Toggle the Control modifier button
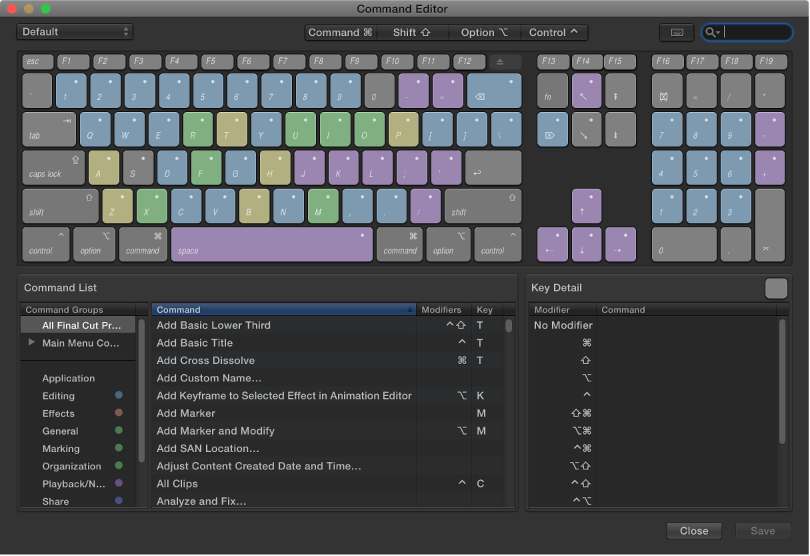The width and height of the screenshot is (810, 556). 553,33
